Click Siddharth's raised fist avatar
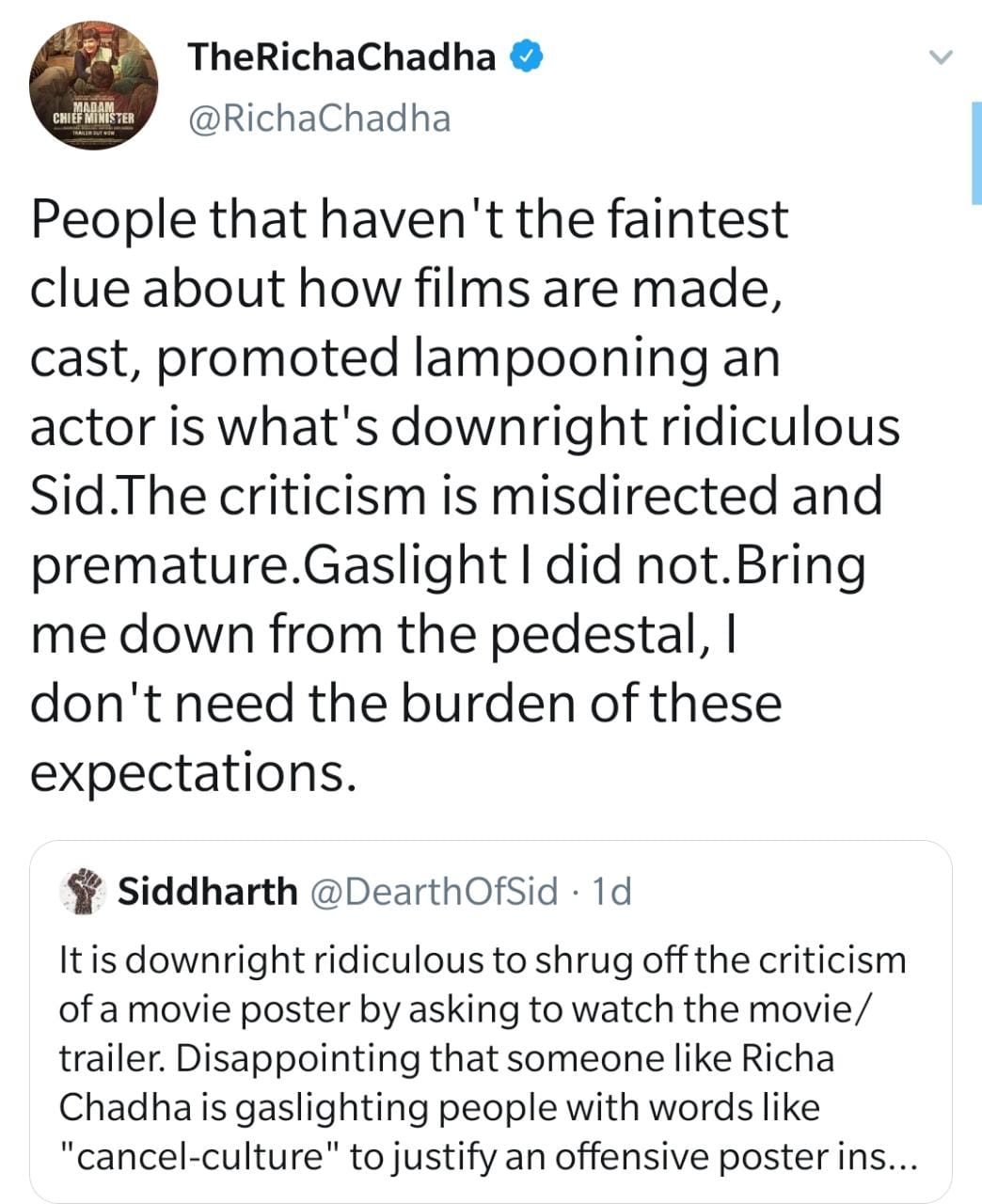The height and width of the screenshot is (1204, 982). [x=83, y=890]
